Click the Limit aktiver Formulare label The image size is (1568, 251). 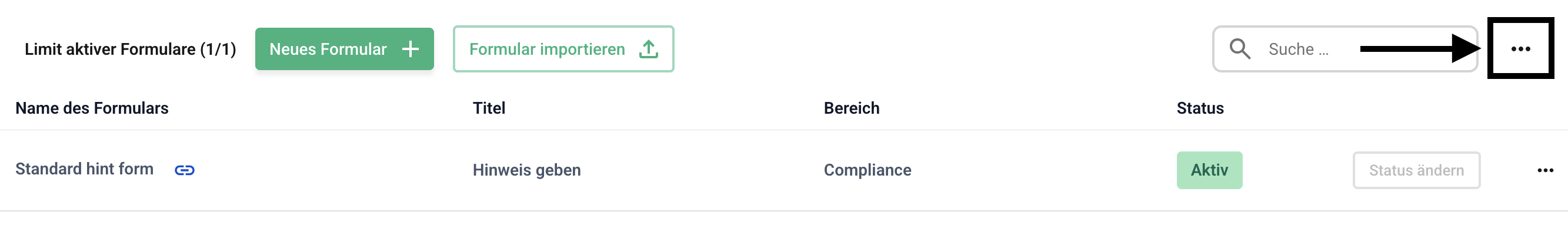(130, 49)
